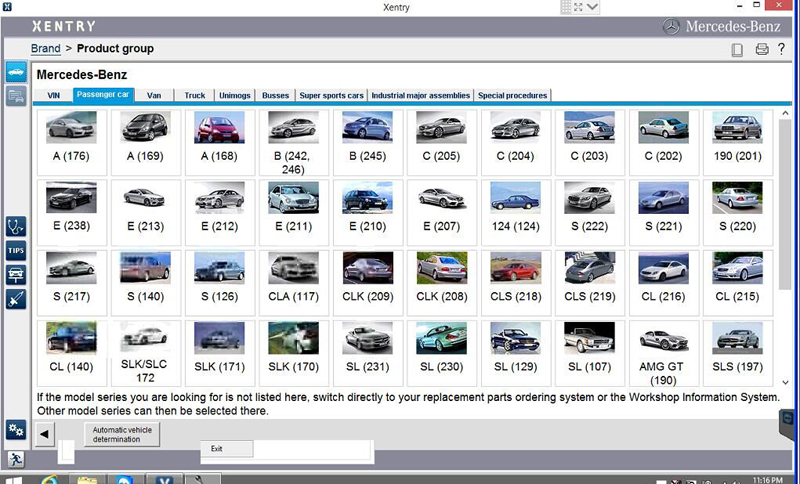Click scroll down arrow of model list
This screenshot has height=484, width=800.
(785, 382)
